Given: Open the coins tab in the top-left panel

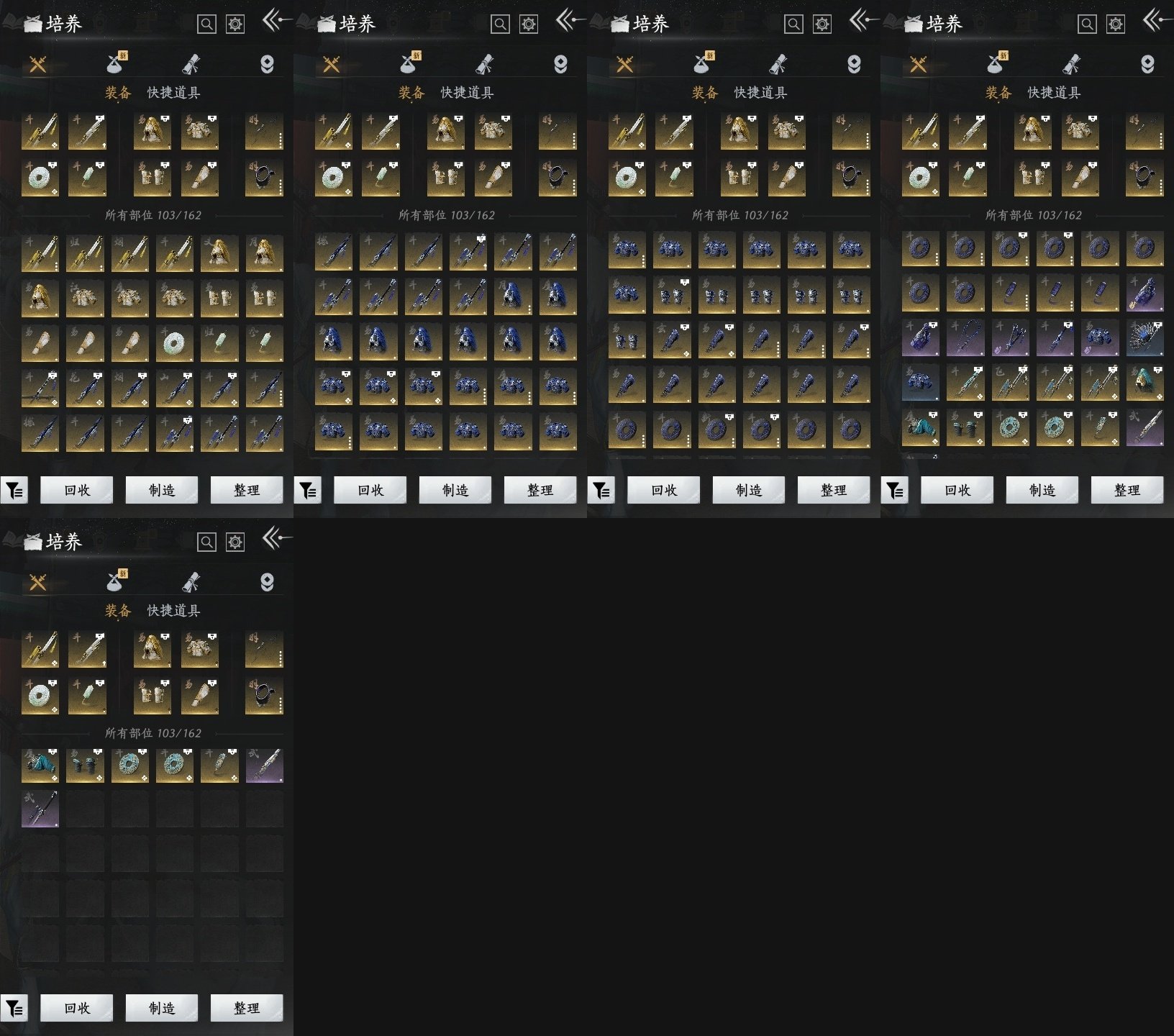Looking at the screenshot, I should (267, 65).
